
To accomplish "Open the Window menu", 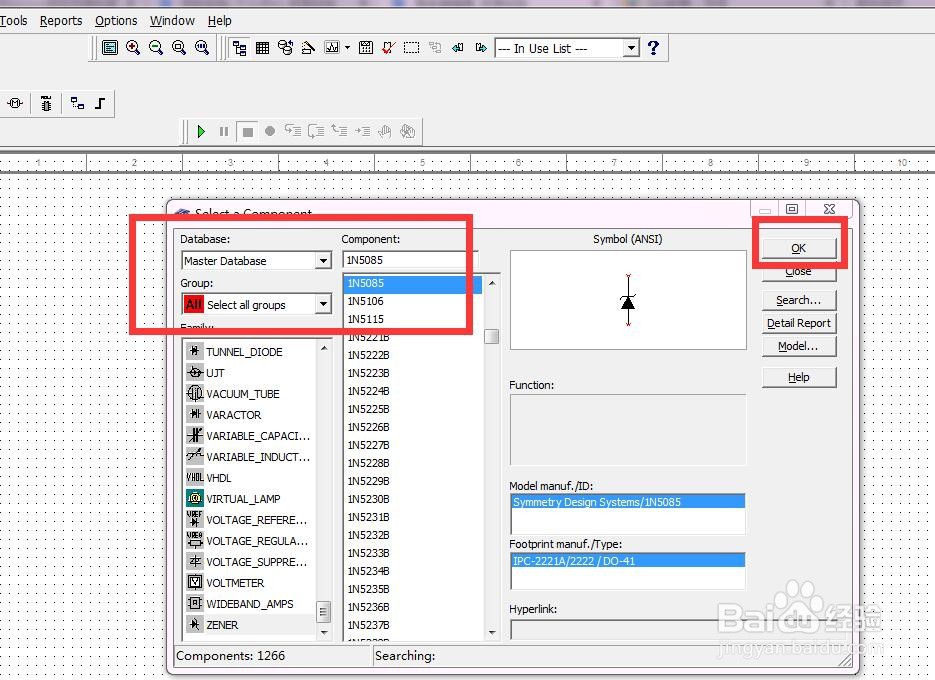I will 172,21.
